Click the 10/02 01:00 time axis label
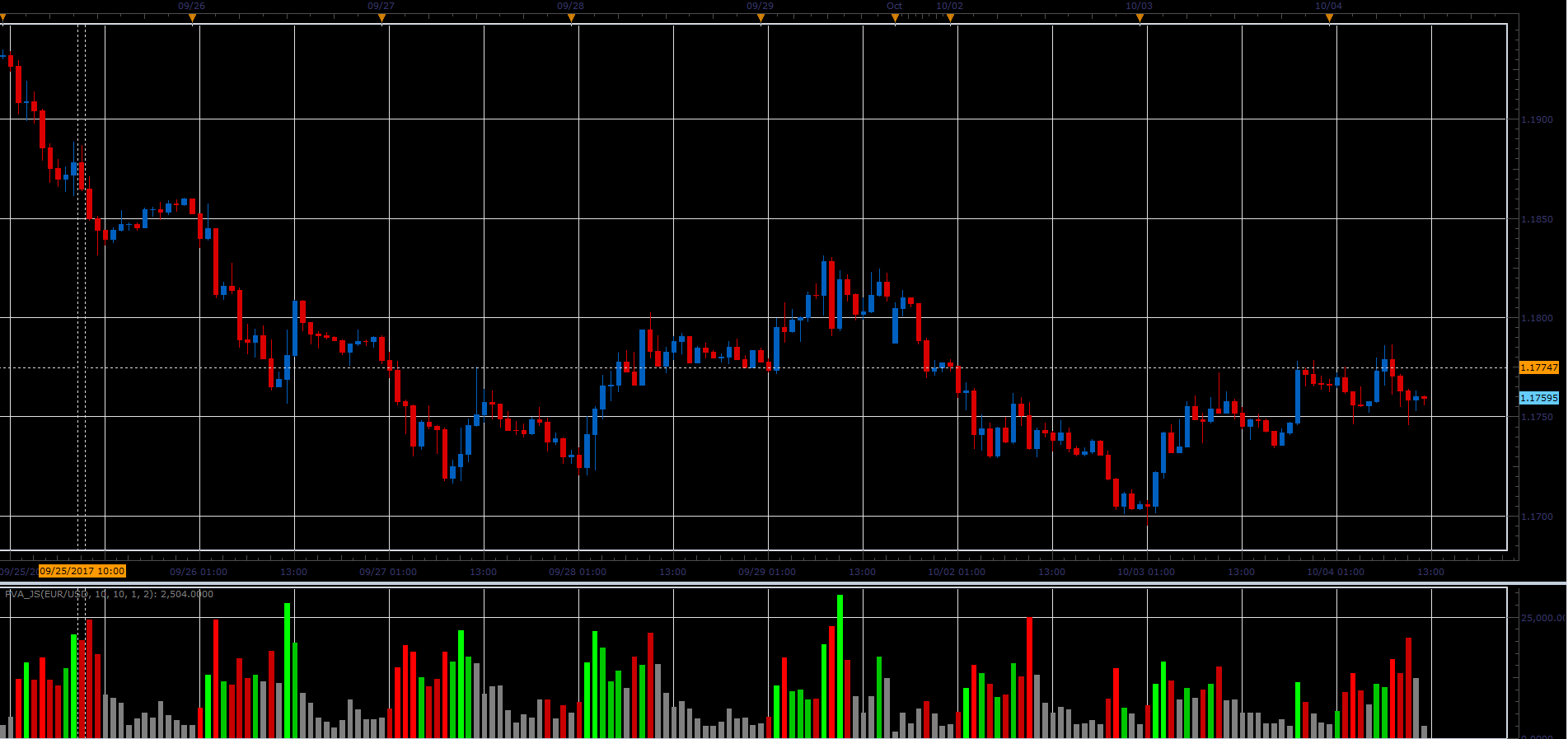 click(957, 572)
